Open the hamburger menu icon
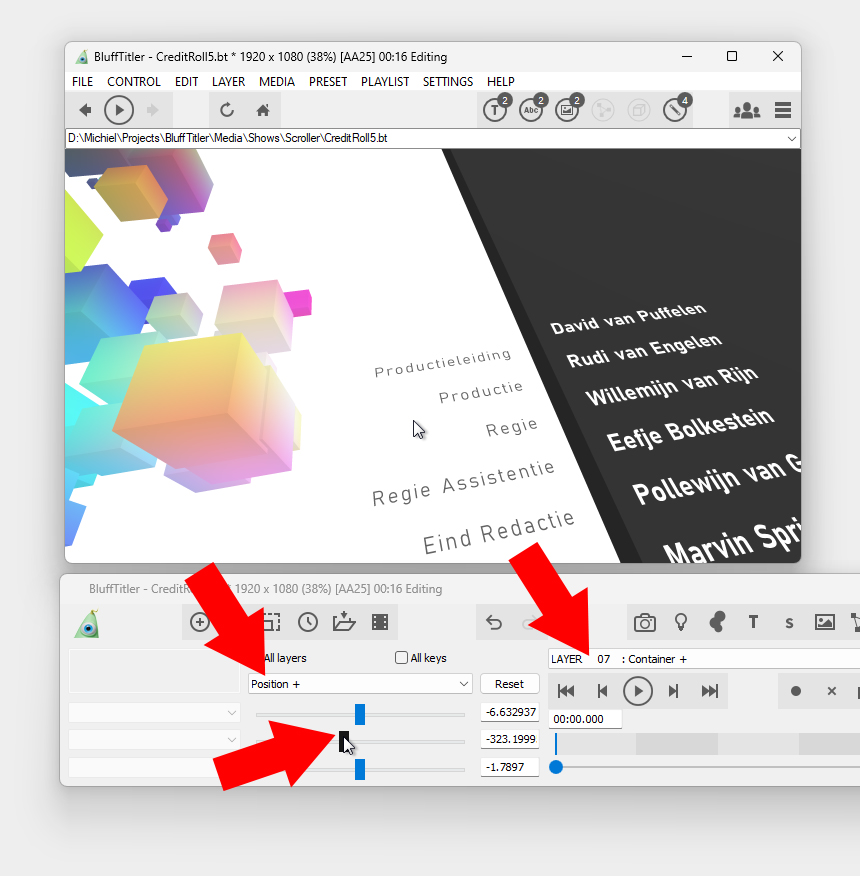 point(783,110)
